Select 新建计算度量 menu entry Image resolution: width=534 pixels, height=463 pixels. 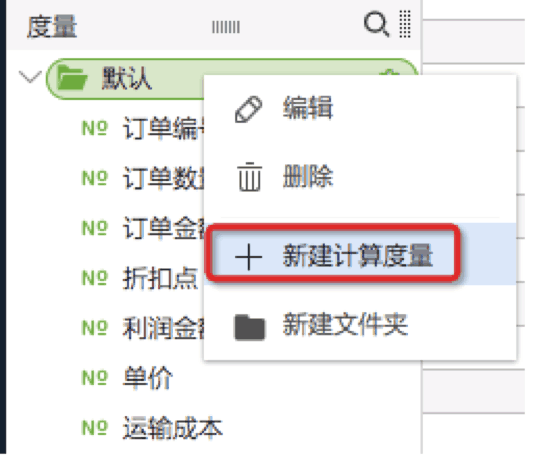point(360,255)
